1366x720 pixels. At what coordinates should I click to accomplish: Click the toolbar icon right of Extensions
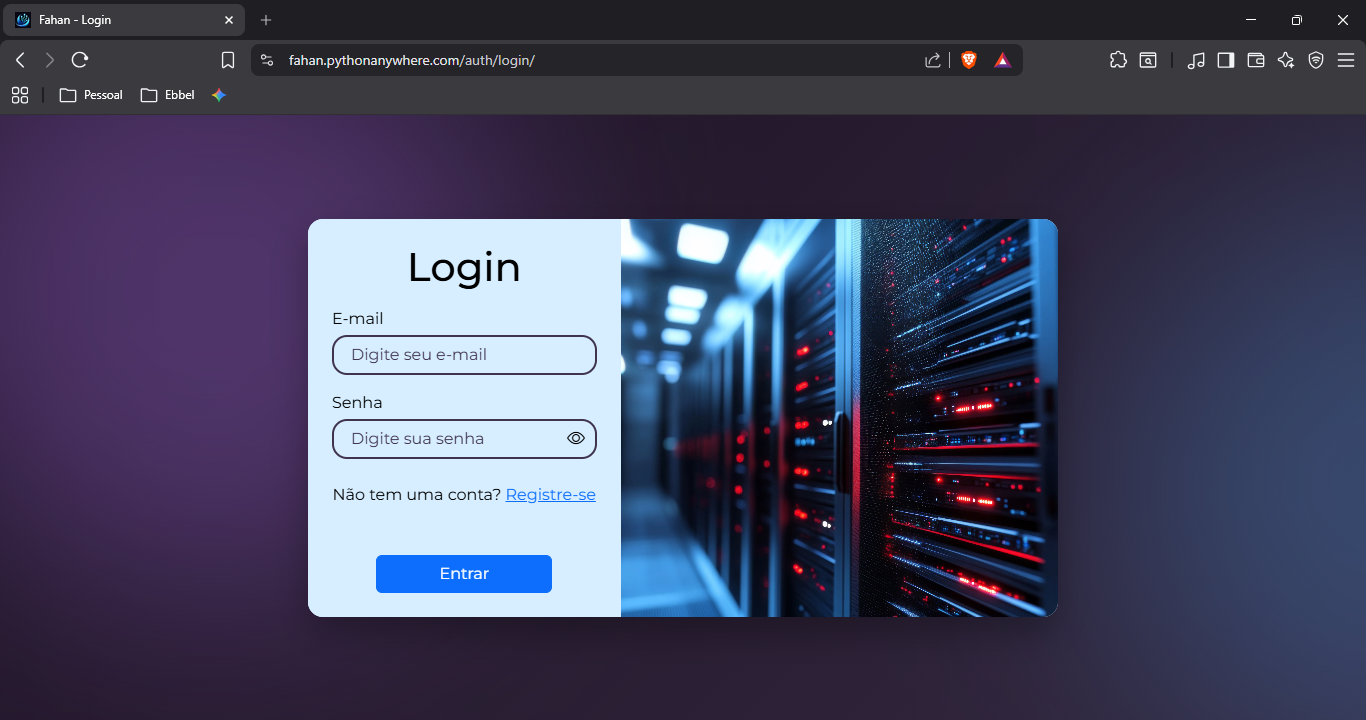(x=1148, y=60)
